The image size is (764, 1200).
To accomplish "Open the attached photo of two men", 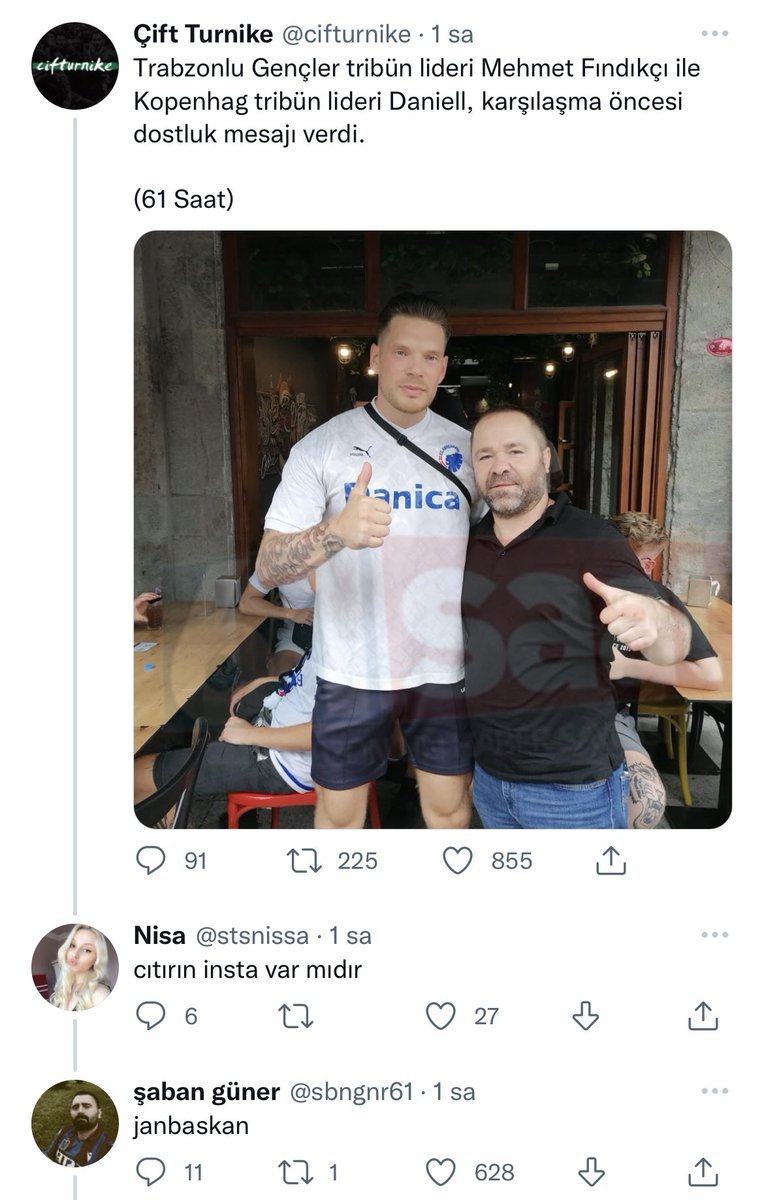I will (432, 529).
